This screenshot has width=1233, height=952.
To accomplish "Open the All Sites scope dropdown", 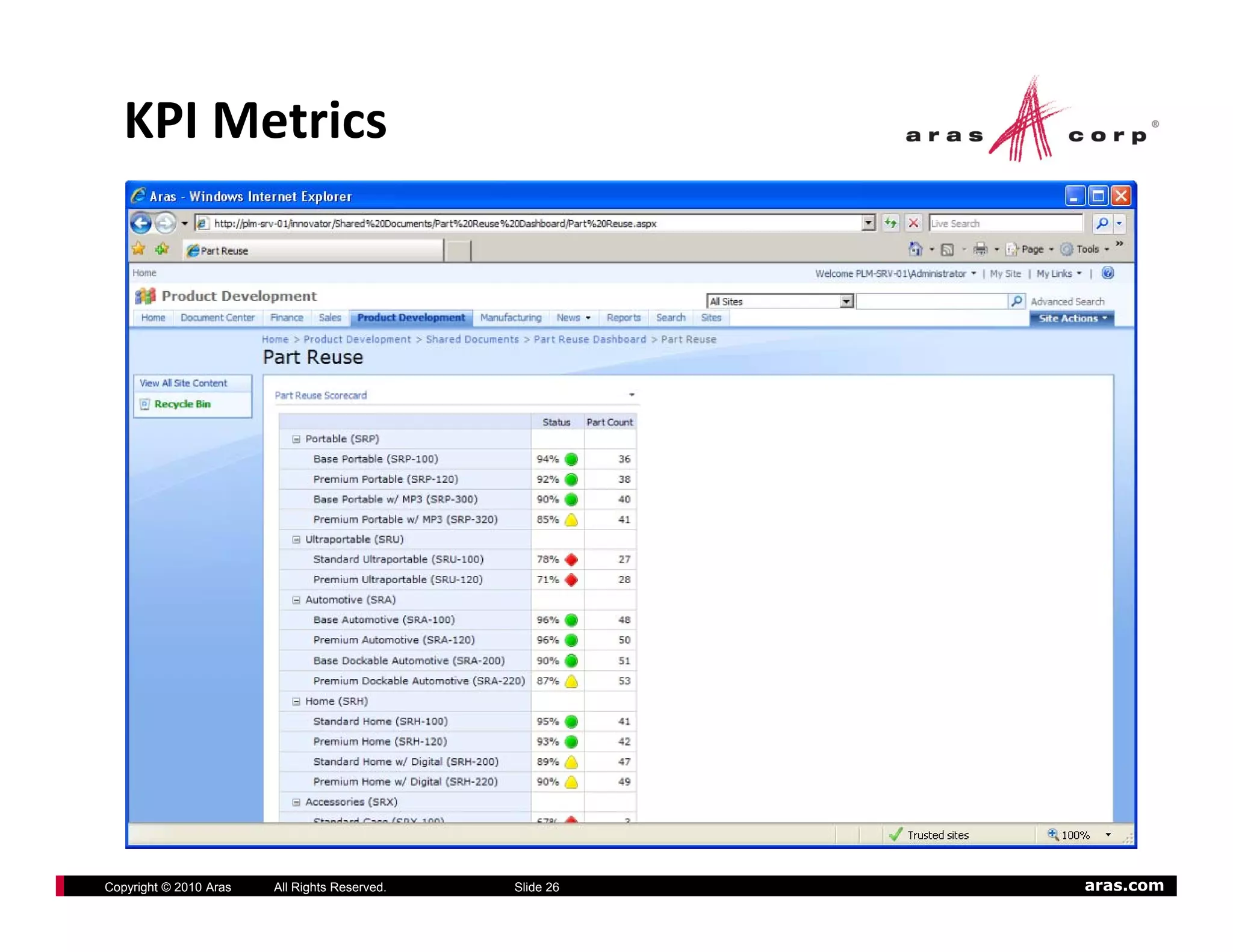I will click(846, 301).
